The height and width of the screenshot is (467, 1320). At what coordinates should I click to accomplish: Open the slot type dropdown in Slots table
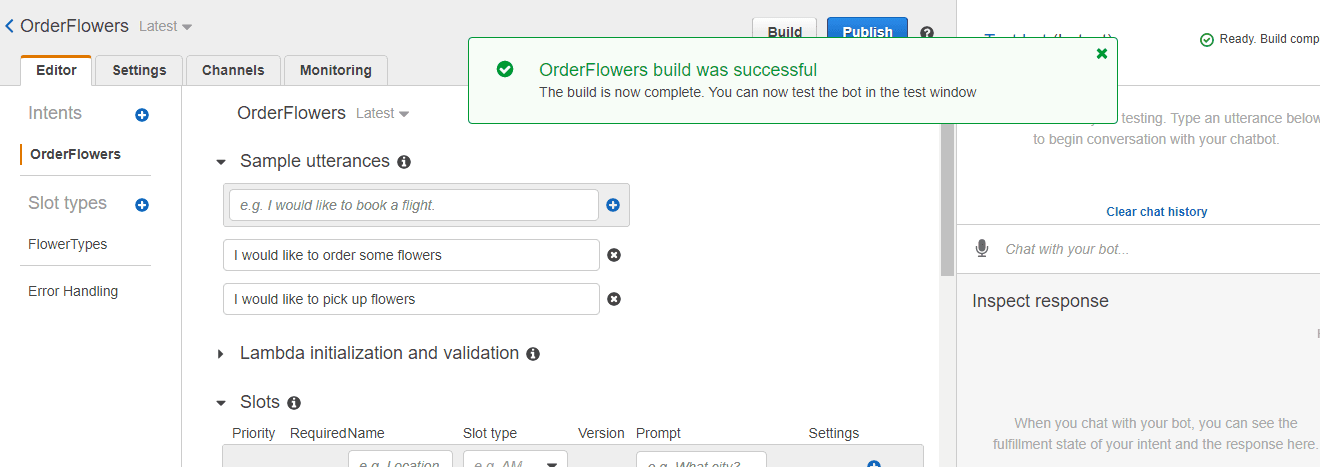[515, 459]
